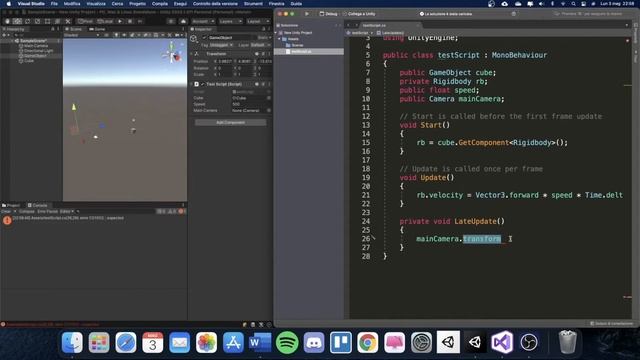Open the Shaded draw mode dropdown
This screenshot has height=360, width=640.
click(82, 35)
